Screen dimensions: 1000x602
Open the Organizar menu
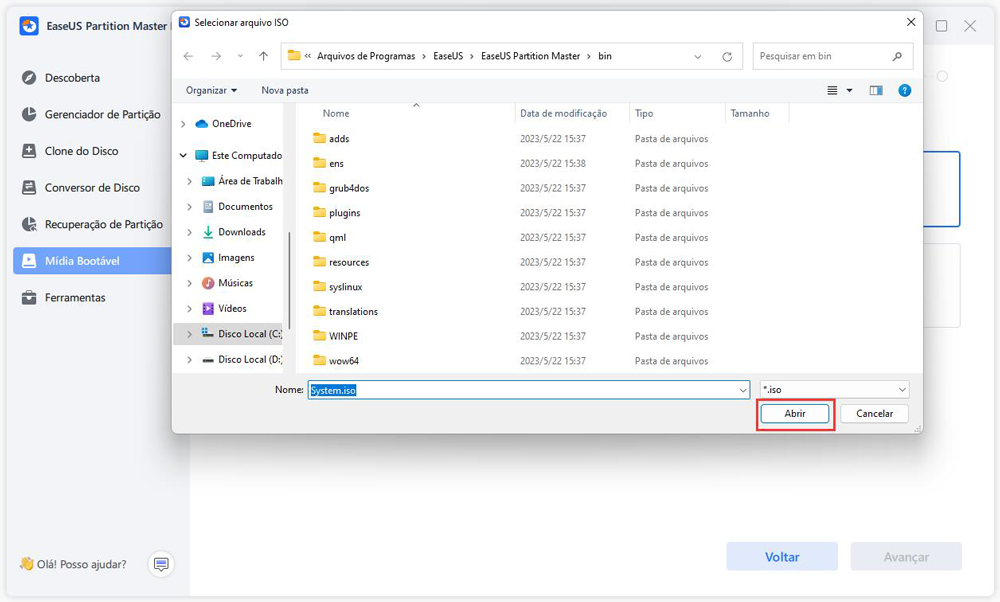coord(211,91)
